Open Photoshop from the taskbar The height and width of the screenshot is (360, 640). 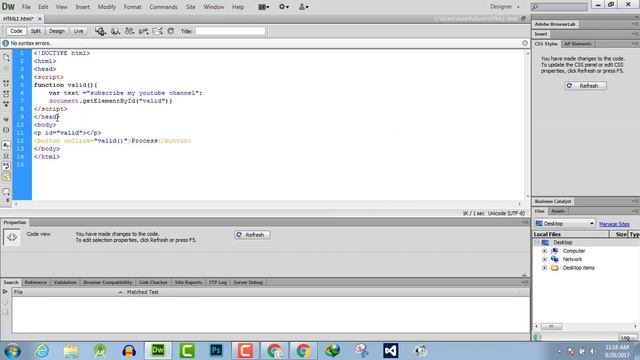coord(216,351)
